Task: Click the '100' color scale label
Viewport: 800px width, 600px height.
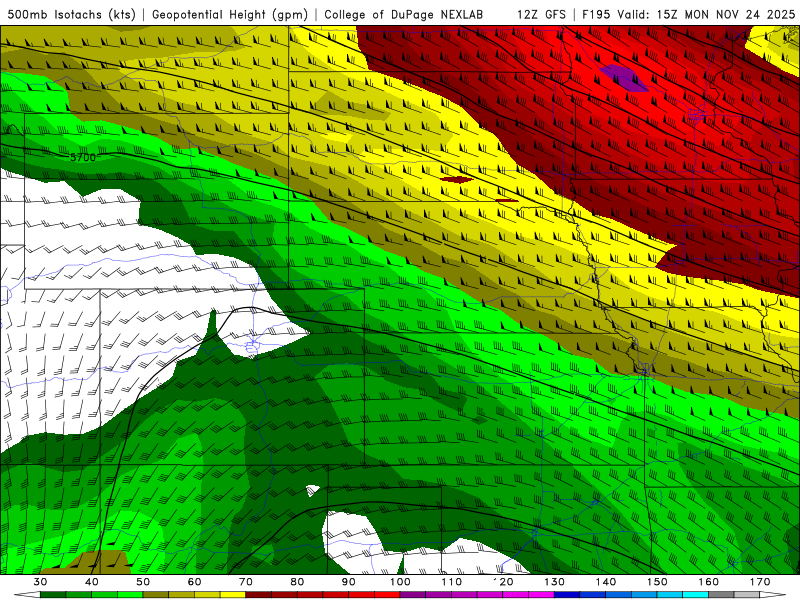Action: click(x=400, y=582)
